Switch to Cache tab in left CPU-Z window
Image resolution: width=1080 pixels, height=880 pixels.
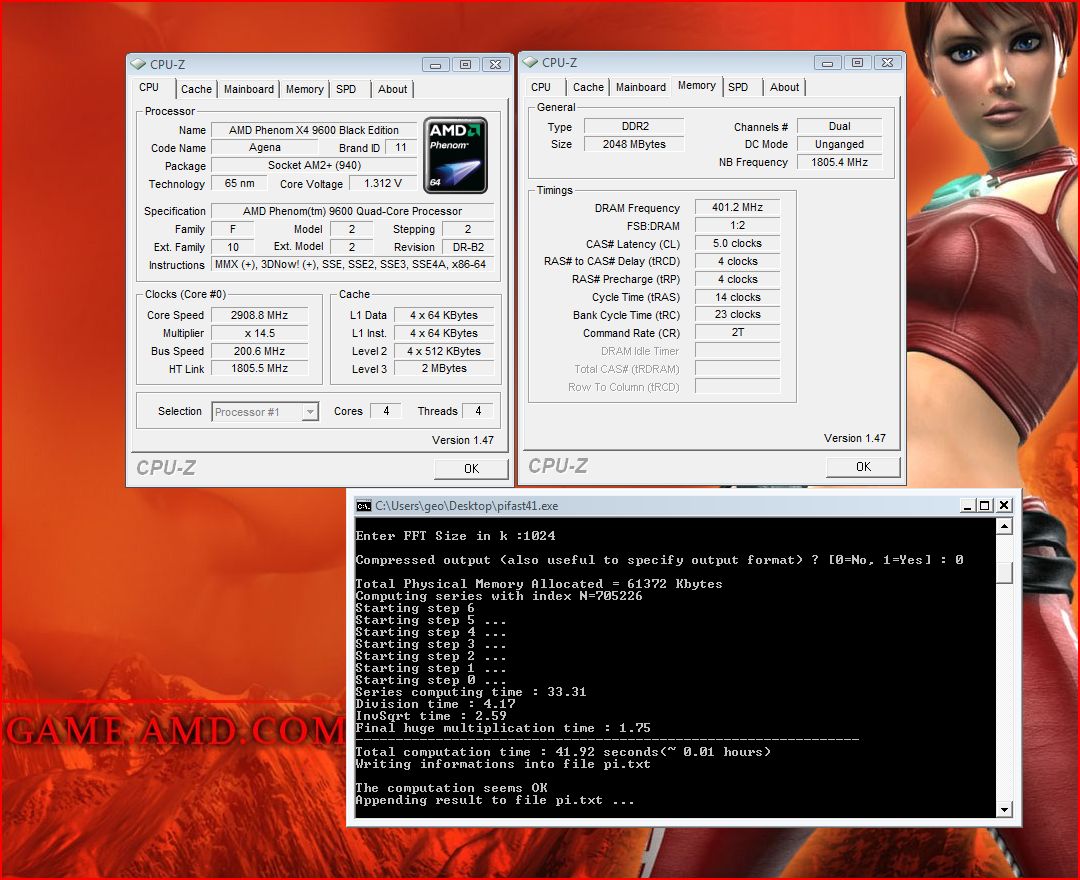tap(196, 89)
